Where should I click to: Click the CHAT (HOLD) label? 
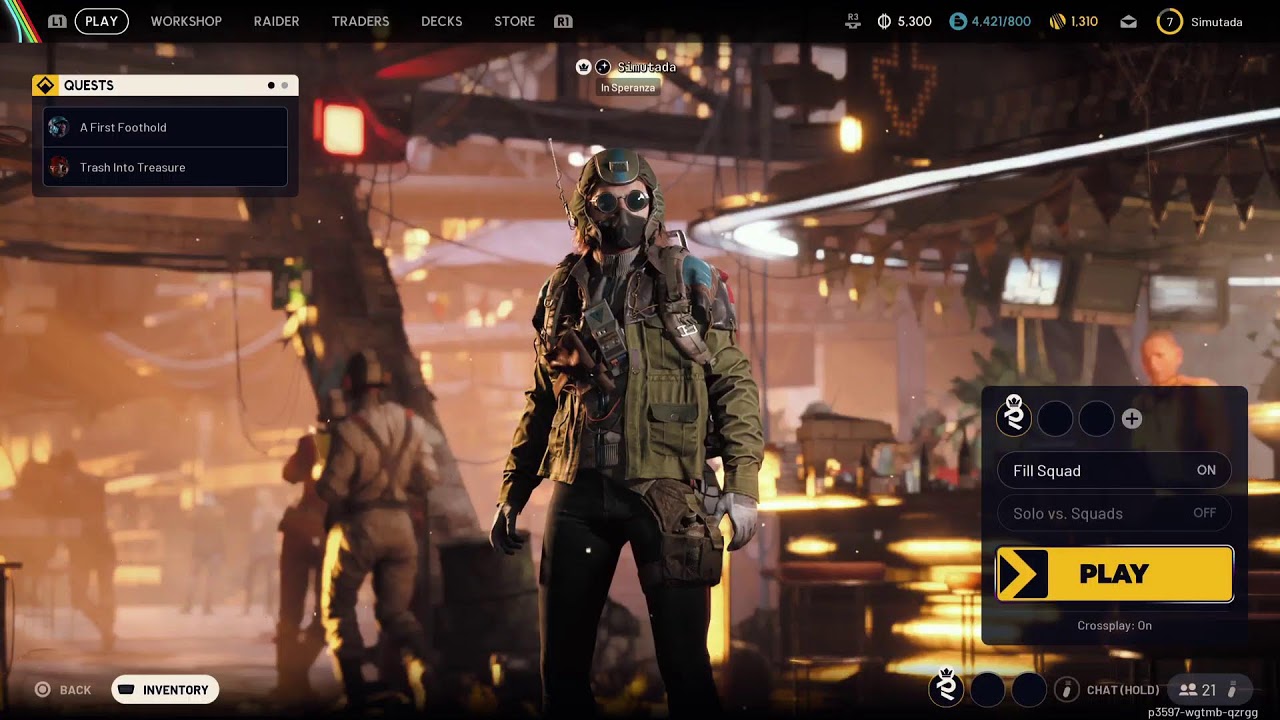pyautogui.click(x=1123, y=690)
